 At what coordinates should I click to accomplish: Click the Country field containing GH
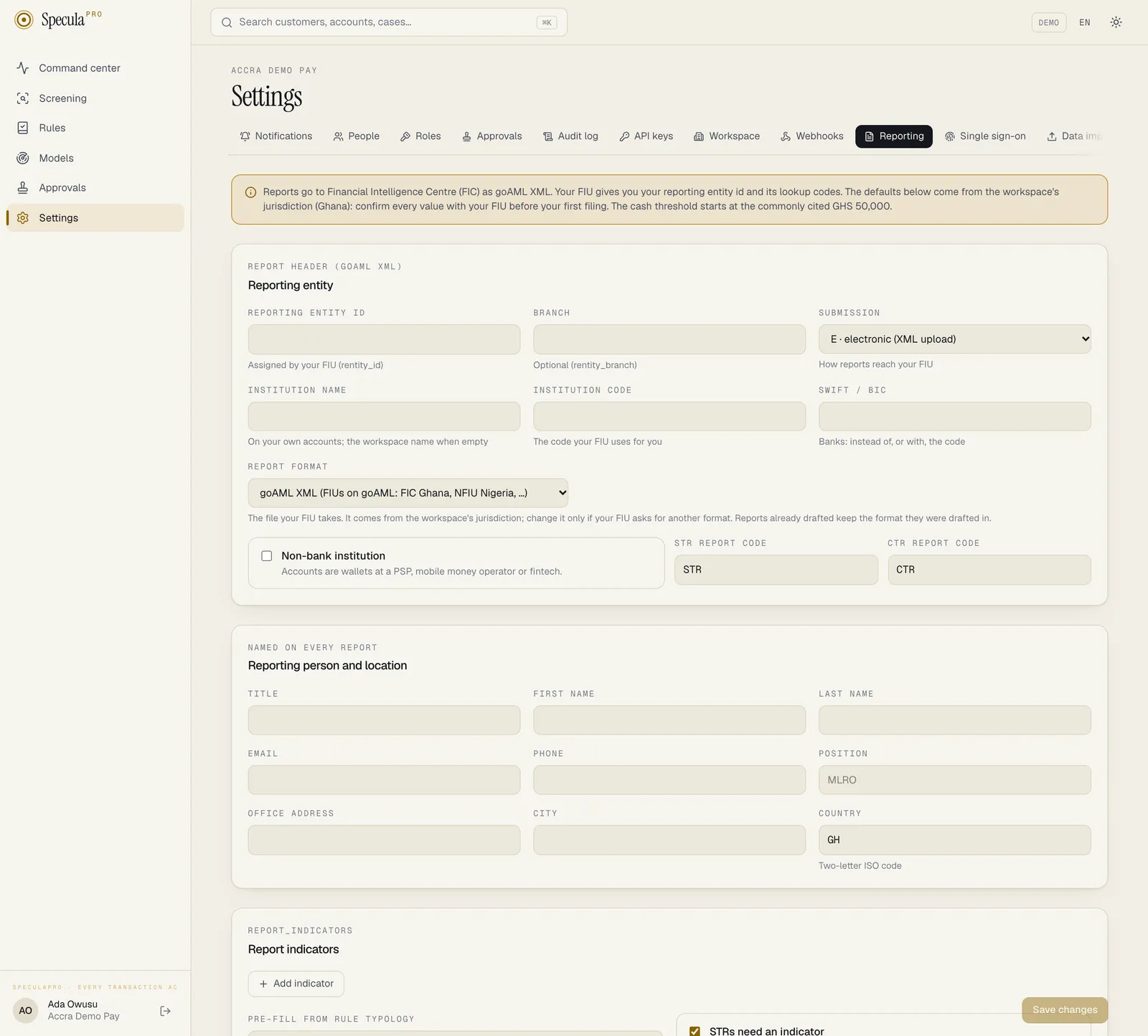955,840
